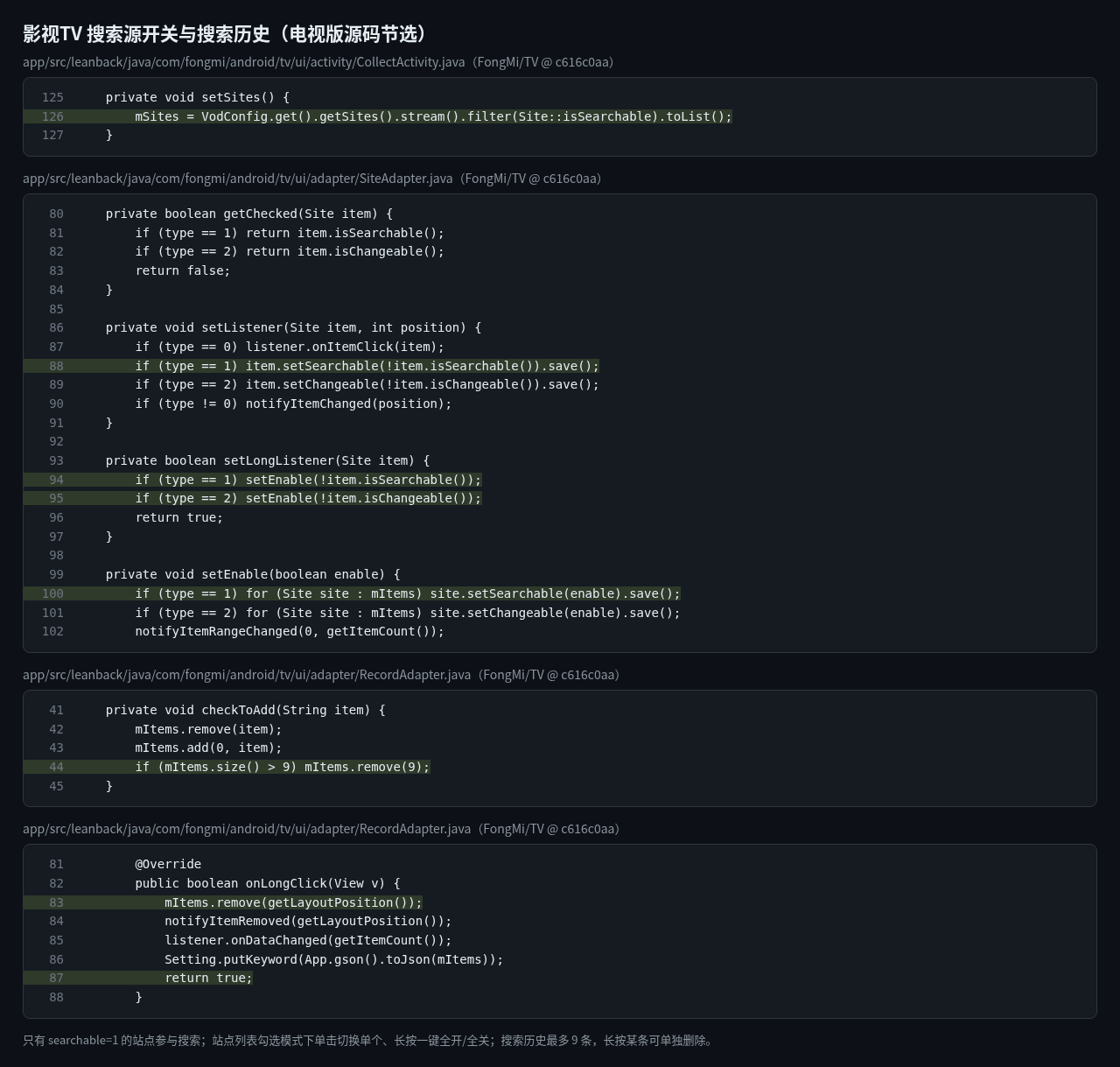Click the first RecordAdapter.java file path caption
The width and height of the screenshot is (1120, 1067).
coord(320,675)
